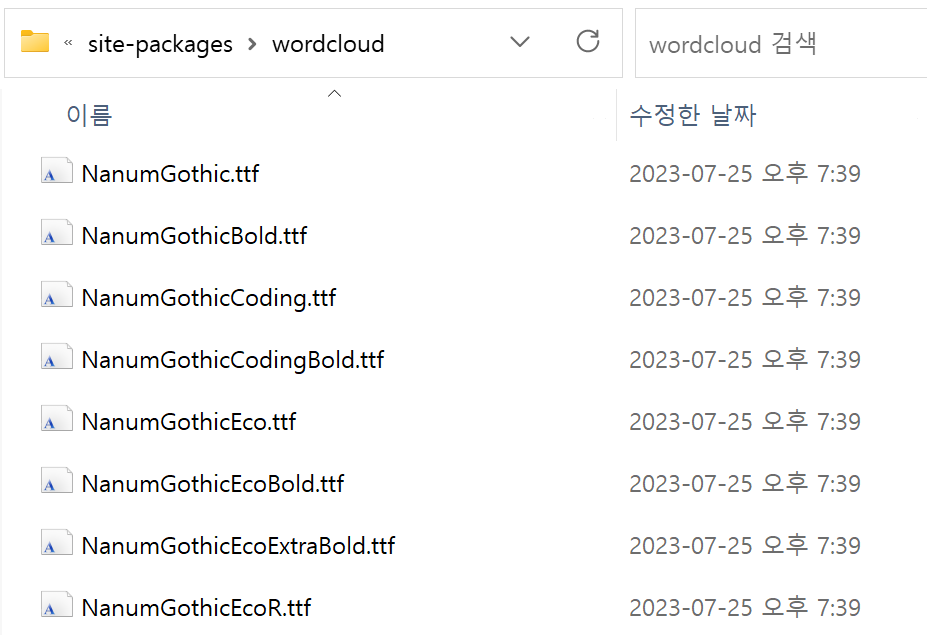Click the NanumGothic.ttf font file icon
927x635 pixels.
(x=57, y=171)
